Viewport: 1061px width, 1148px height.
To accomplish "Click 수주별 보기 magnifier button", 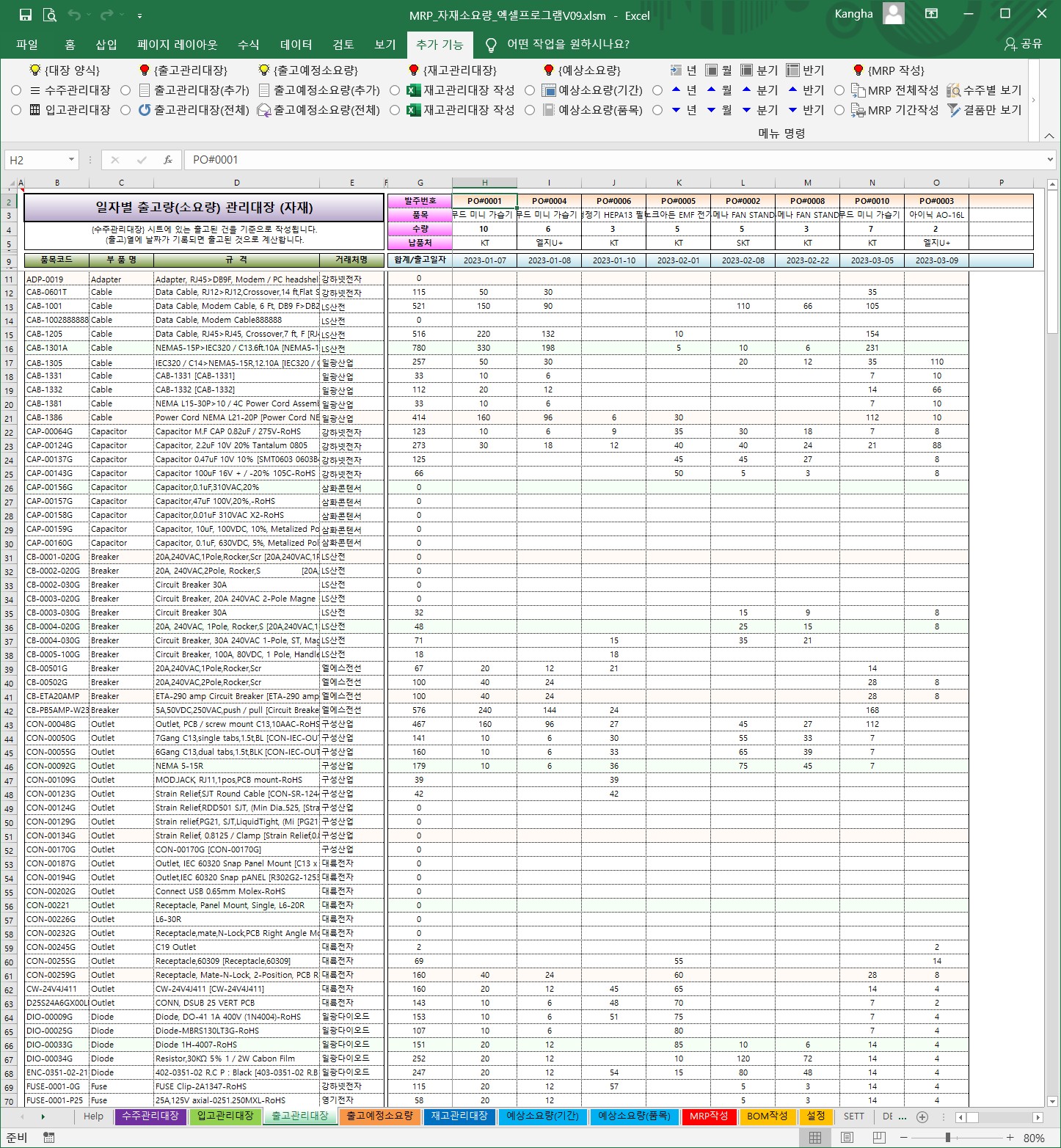I will pos(984,89).
